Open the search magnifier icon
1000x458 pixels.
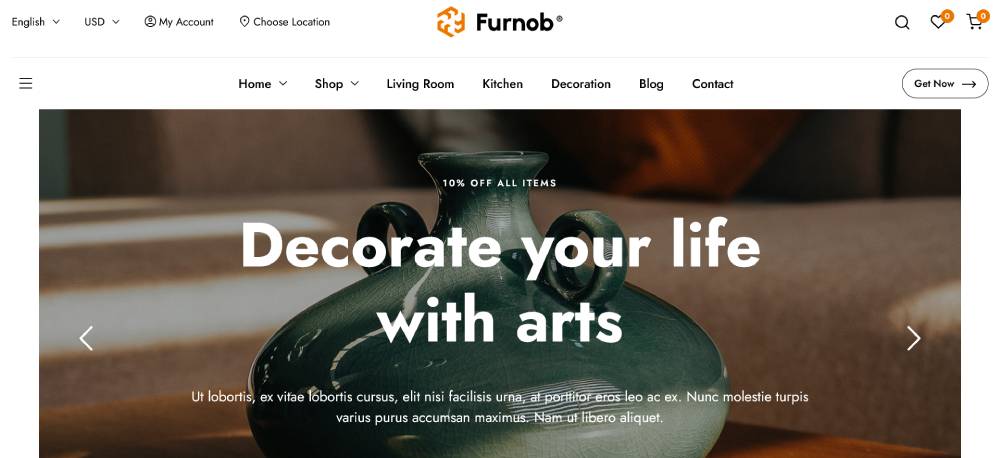point(902,22)
